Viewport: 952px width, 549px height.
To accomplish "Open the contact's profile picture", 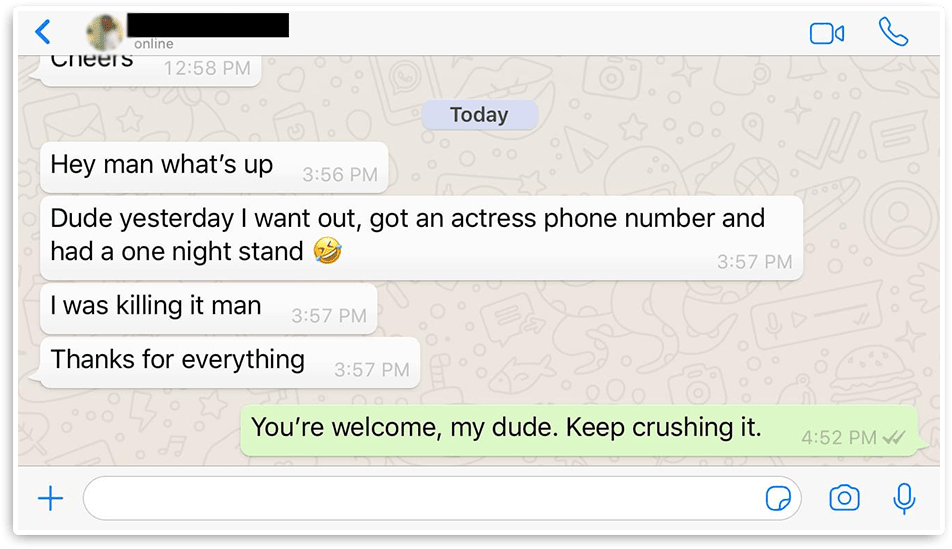I will tap(104, 32).
